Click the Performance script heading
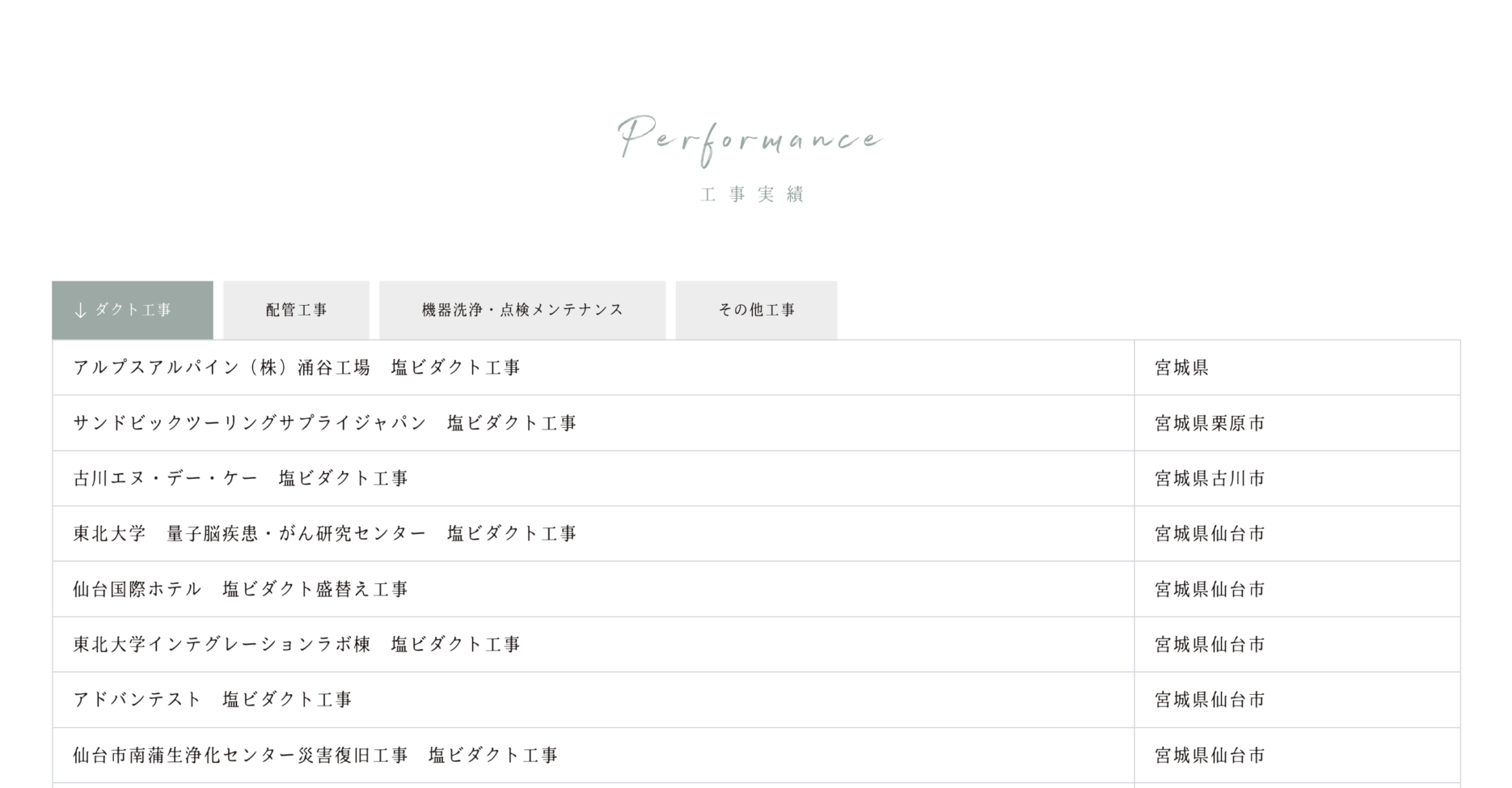This screenshot has height=788, width=1512. tap(750, 139)
